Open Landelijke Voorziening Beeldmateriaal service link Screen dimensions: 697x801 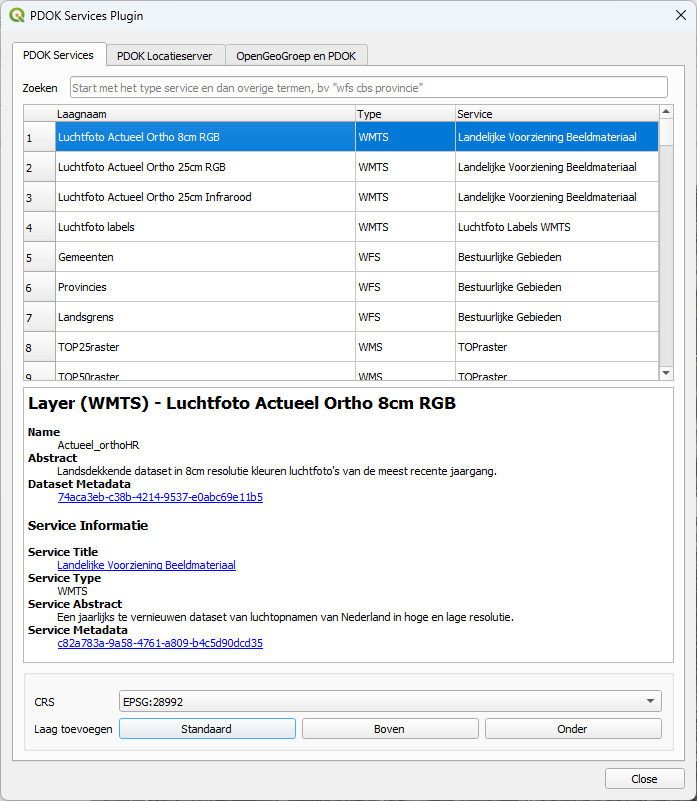coord(147,565)
